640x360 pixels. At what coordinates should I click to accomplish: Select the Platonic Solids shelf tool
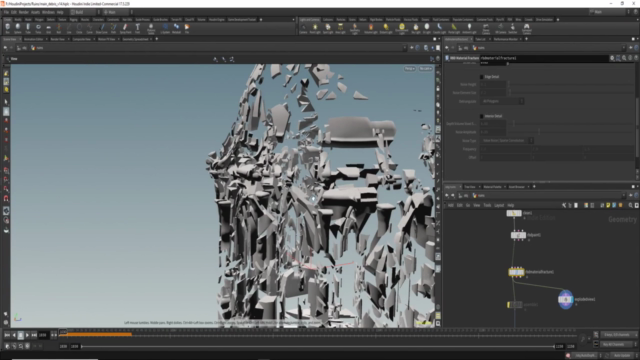[x=151, y=28]
